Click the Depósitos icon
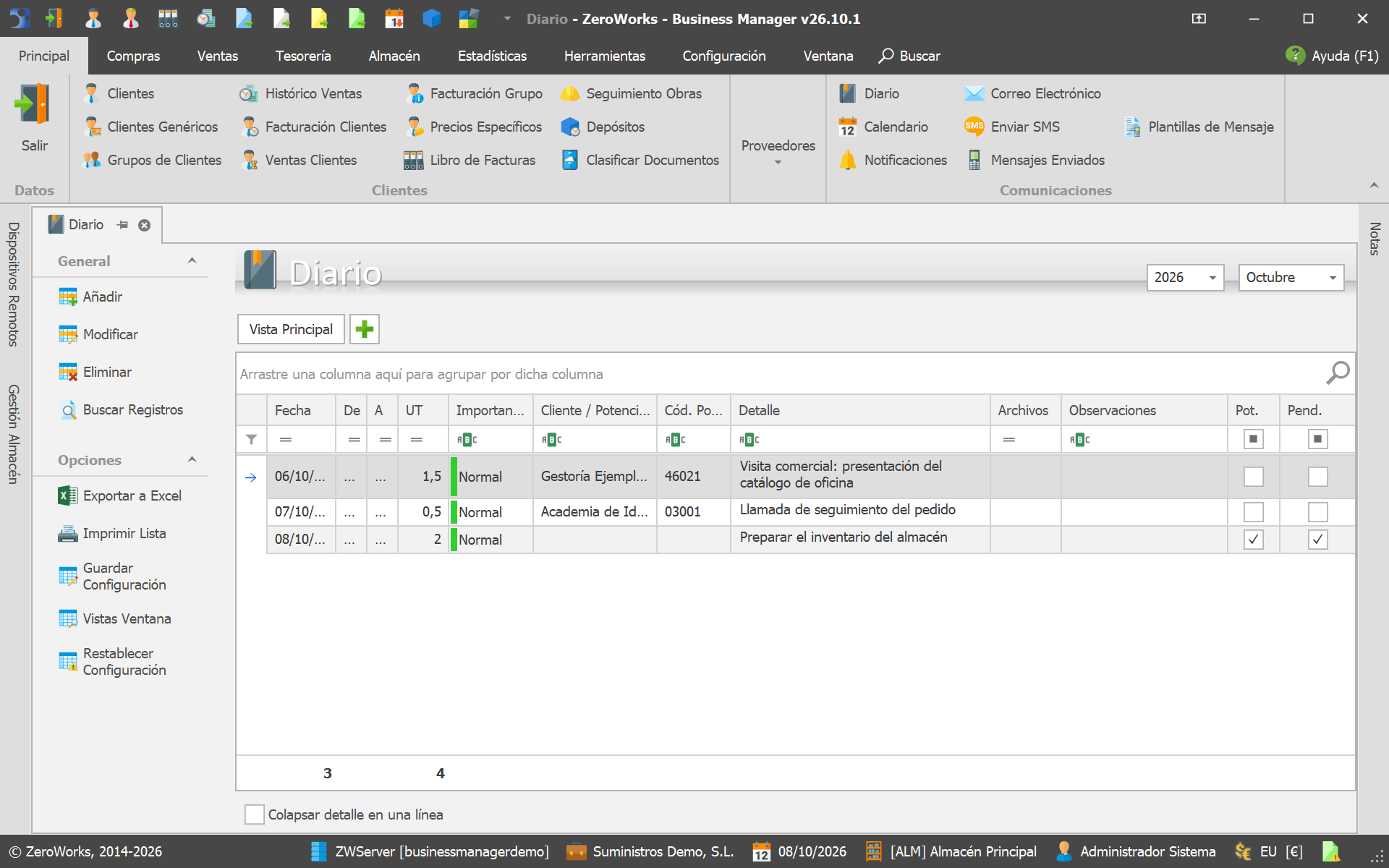Image resolution: width=1389 pixels, height=868 pixels. tap(570, 127)
